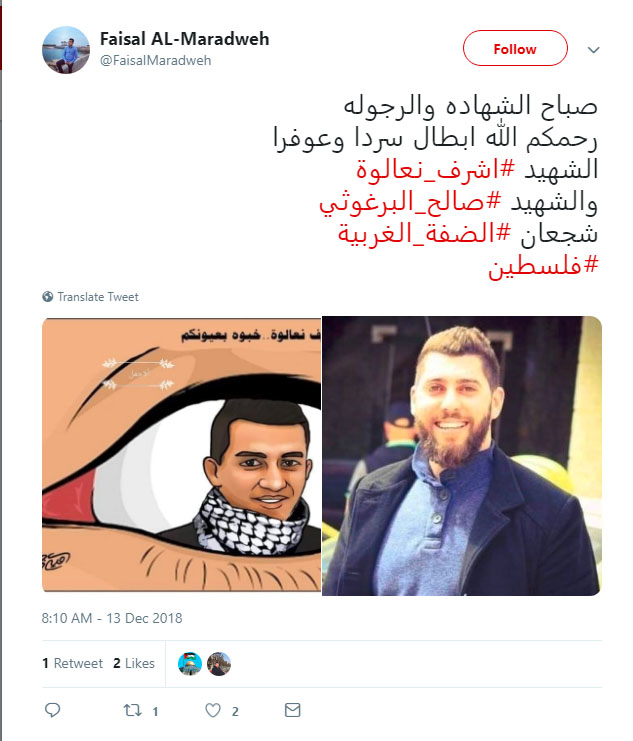The image size is (633, 741).
Task: View the 1 Retweet list
Action: [x=72, y=663]
